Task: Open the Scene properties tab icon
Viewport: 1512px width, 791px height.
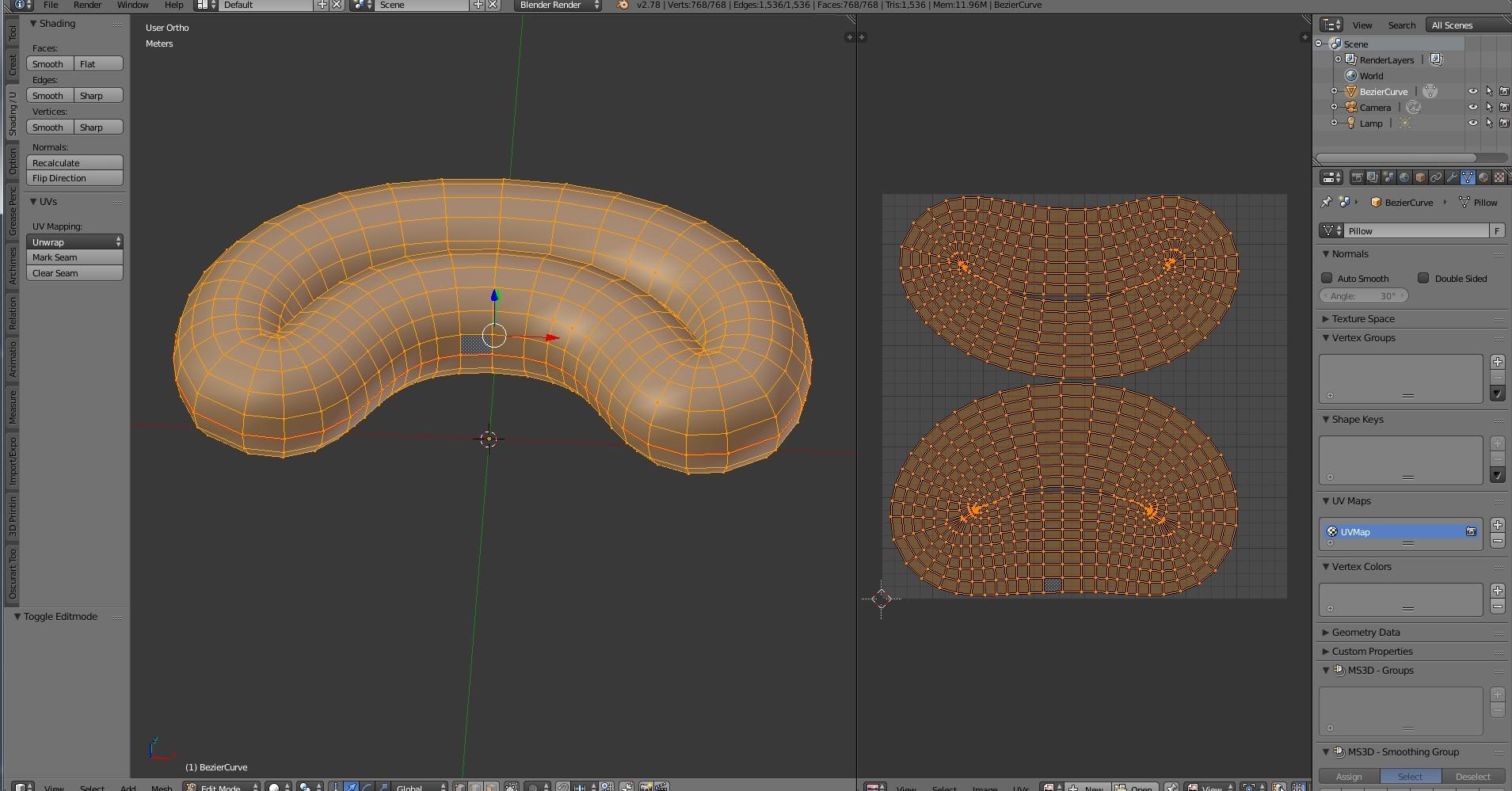Action: (x=1388, y=177)
